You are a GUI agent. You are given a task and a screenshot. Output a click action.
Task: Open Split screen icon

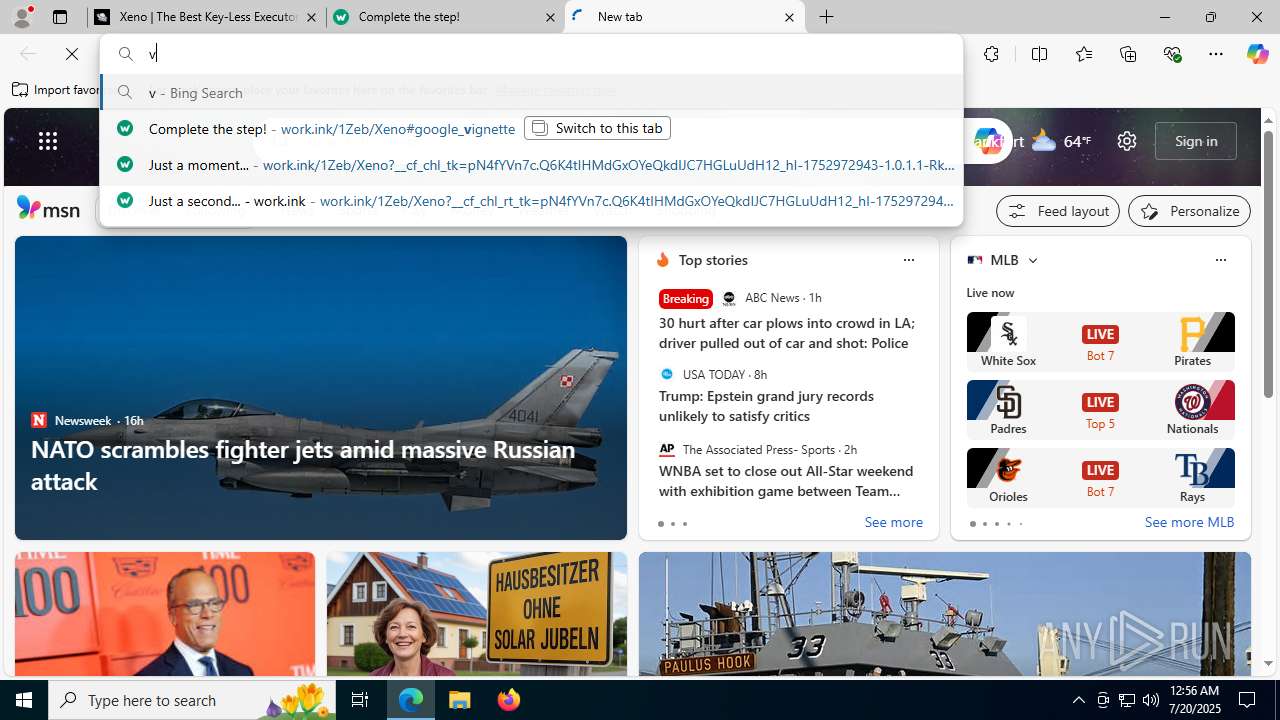pos(1039,54)
